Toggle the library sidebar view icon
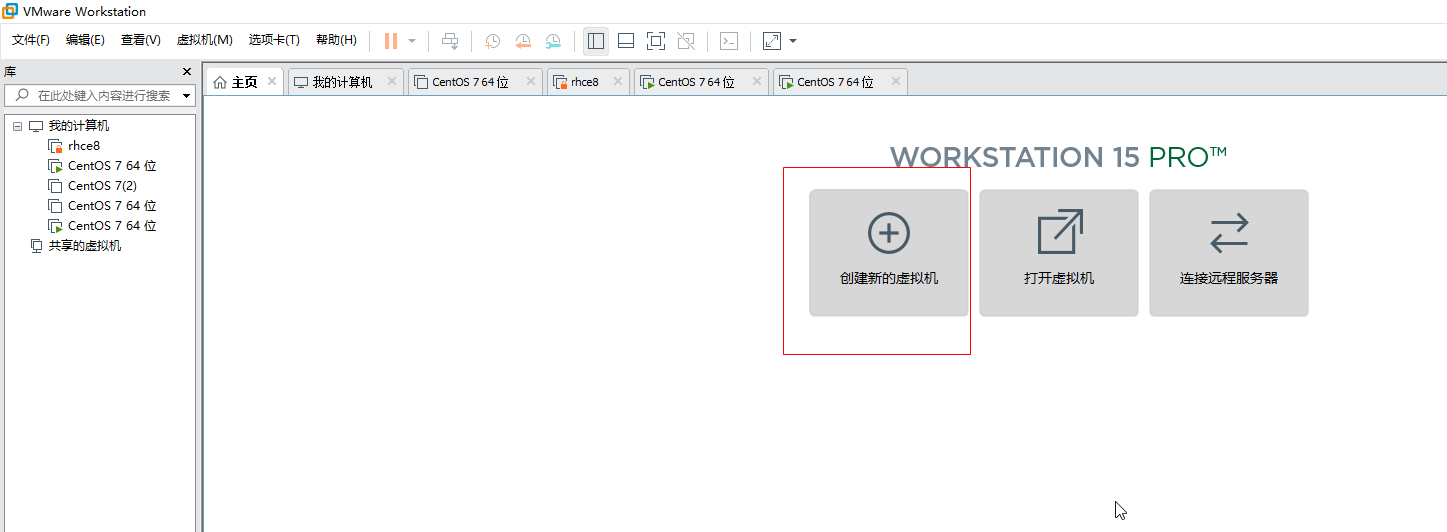This screenshot has width=1447, height=532. click(x=596, y=41)
